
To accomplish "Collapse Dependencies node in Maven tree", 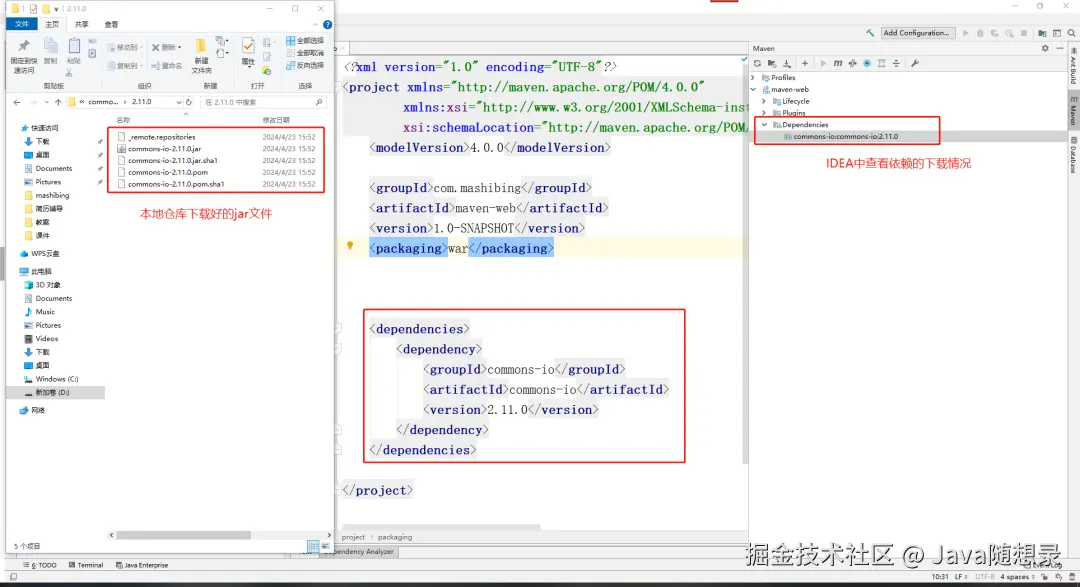I will point(764,125).
